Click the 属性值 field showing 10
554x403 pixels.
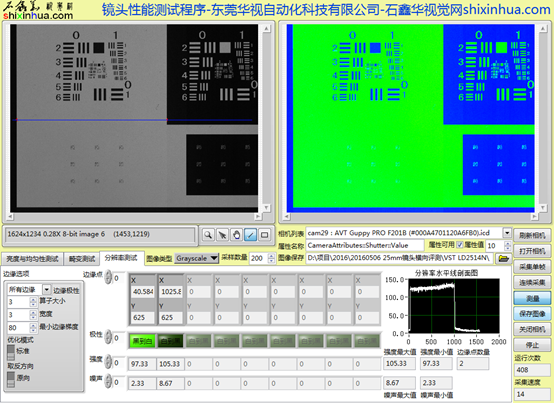pos(495,245)
